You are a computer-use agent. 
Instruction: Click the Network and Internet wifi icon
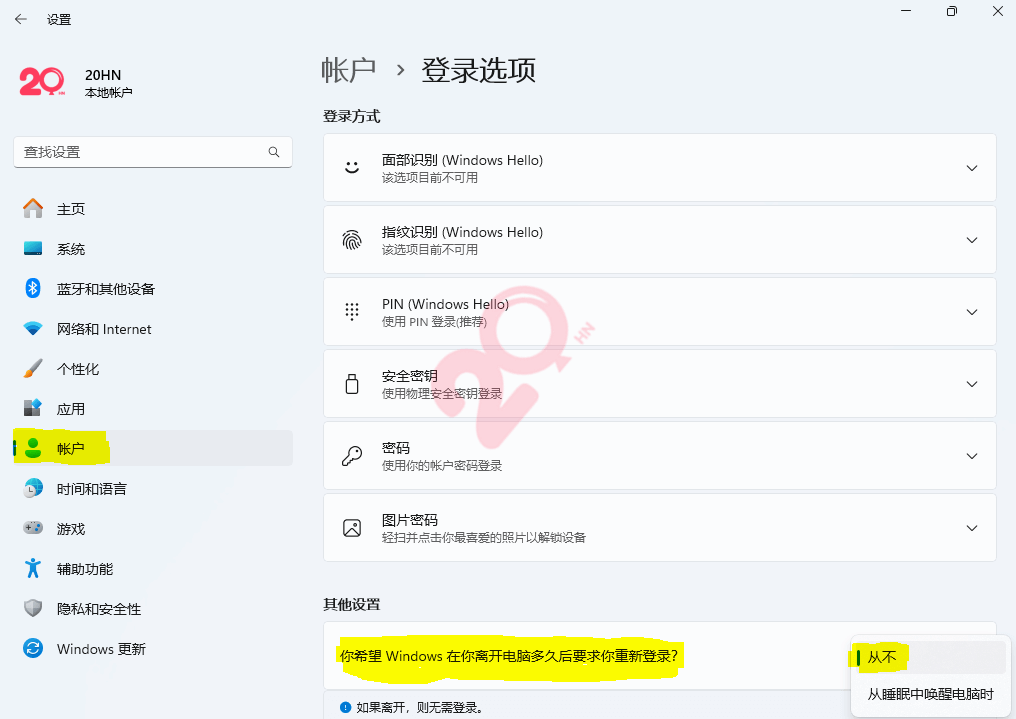(x=33, y=329)
